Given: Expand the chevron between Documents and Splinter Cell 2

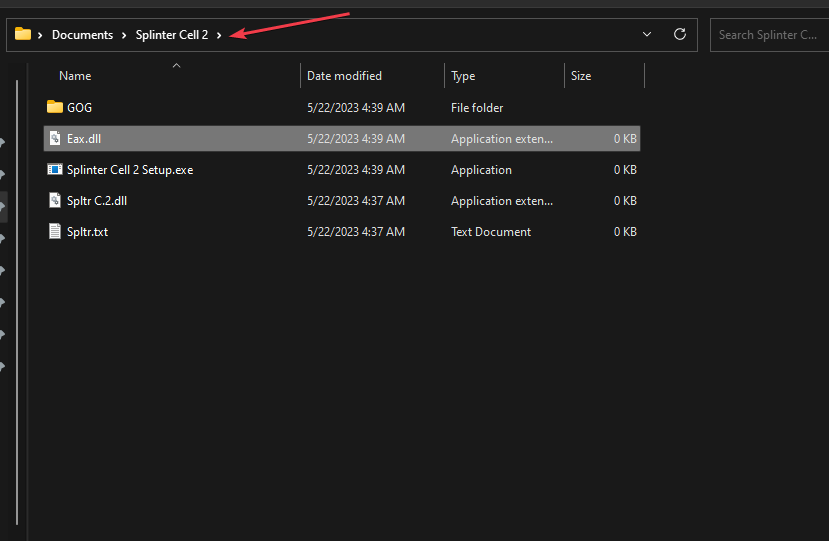Looking at the screenshot, I should pos(124,35).
